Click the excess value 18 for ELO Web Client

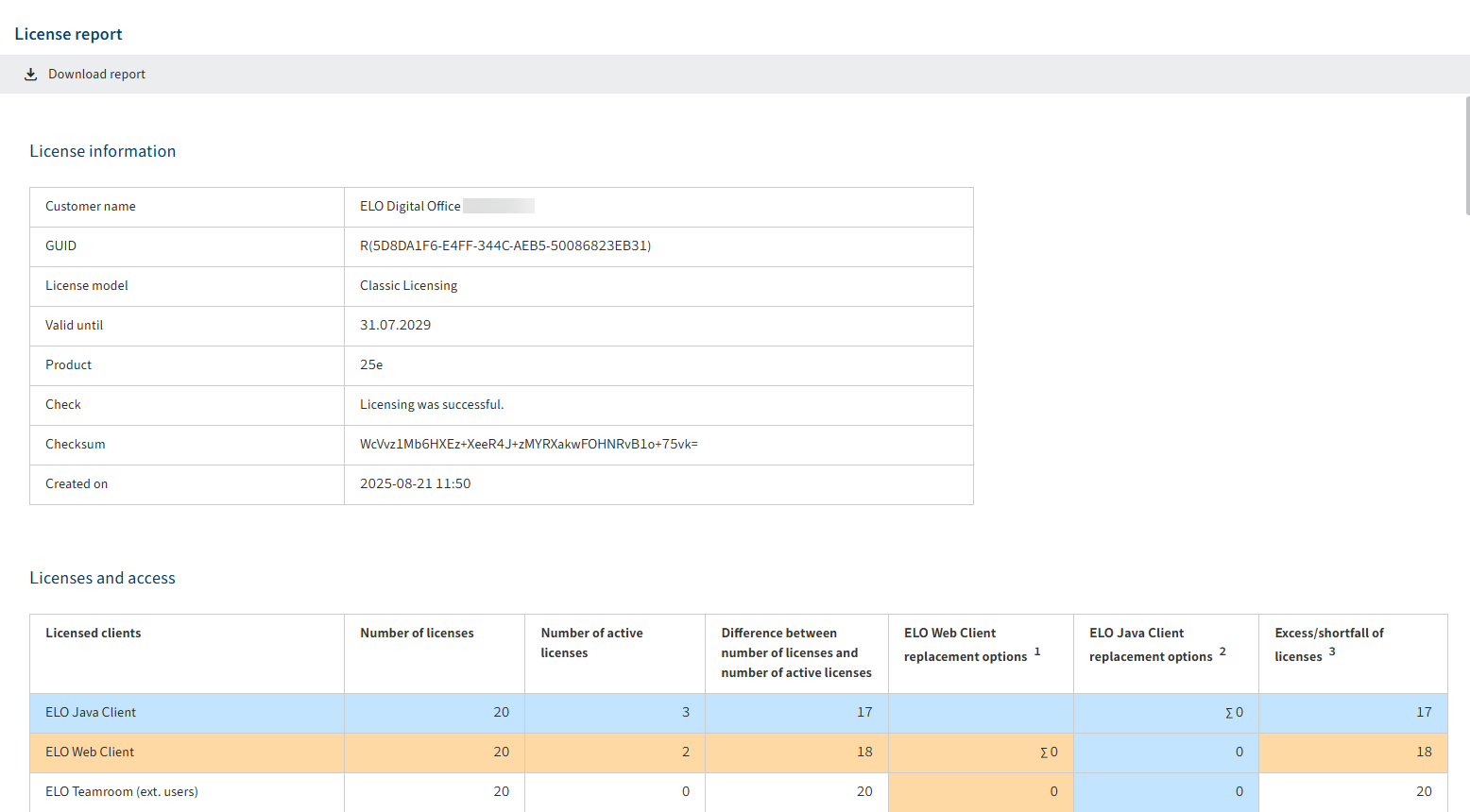point(1424,753)
